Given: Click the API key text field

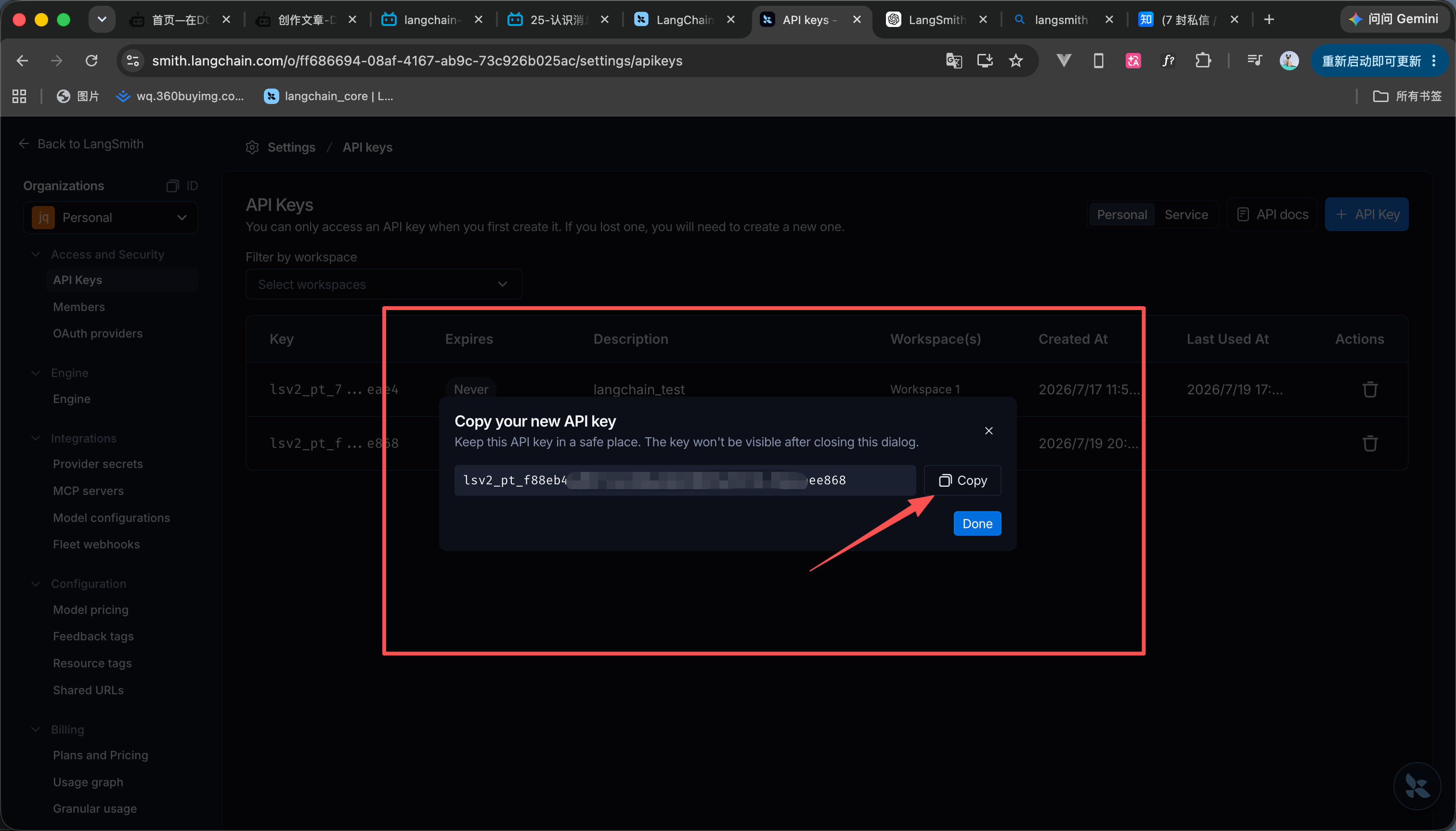Looking at the screenshot, I should (685, 480).
